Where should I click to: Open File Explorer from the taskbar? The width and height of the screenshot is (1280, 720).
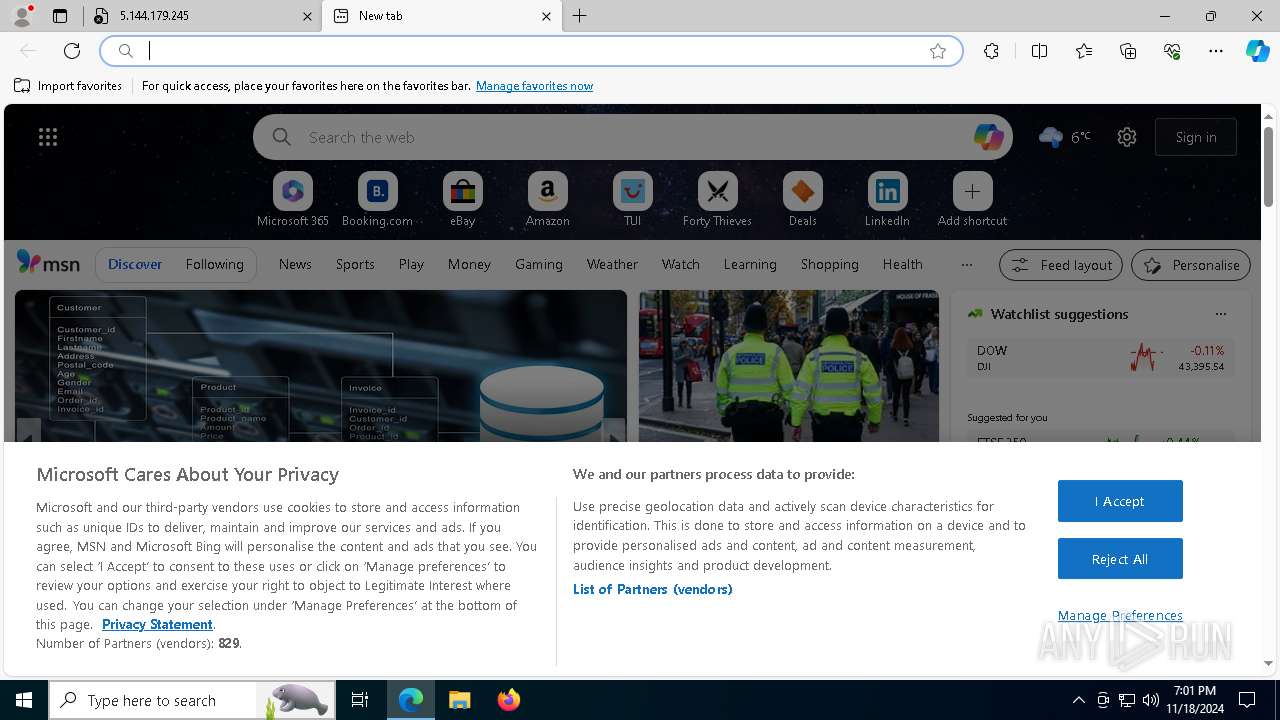tap(459, 700)
